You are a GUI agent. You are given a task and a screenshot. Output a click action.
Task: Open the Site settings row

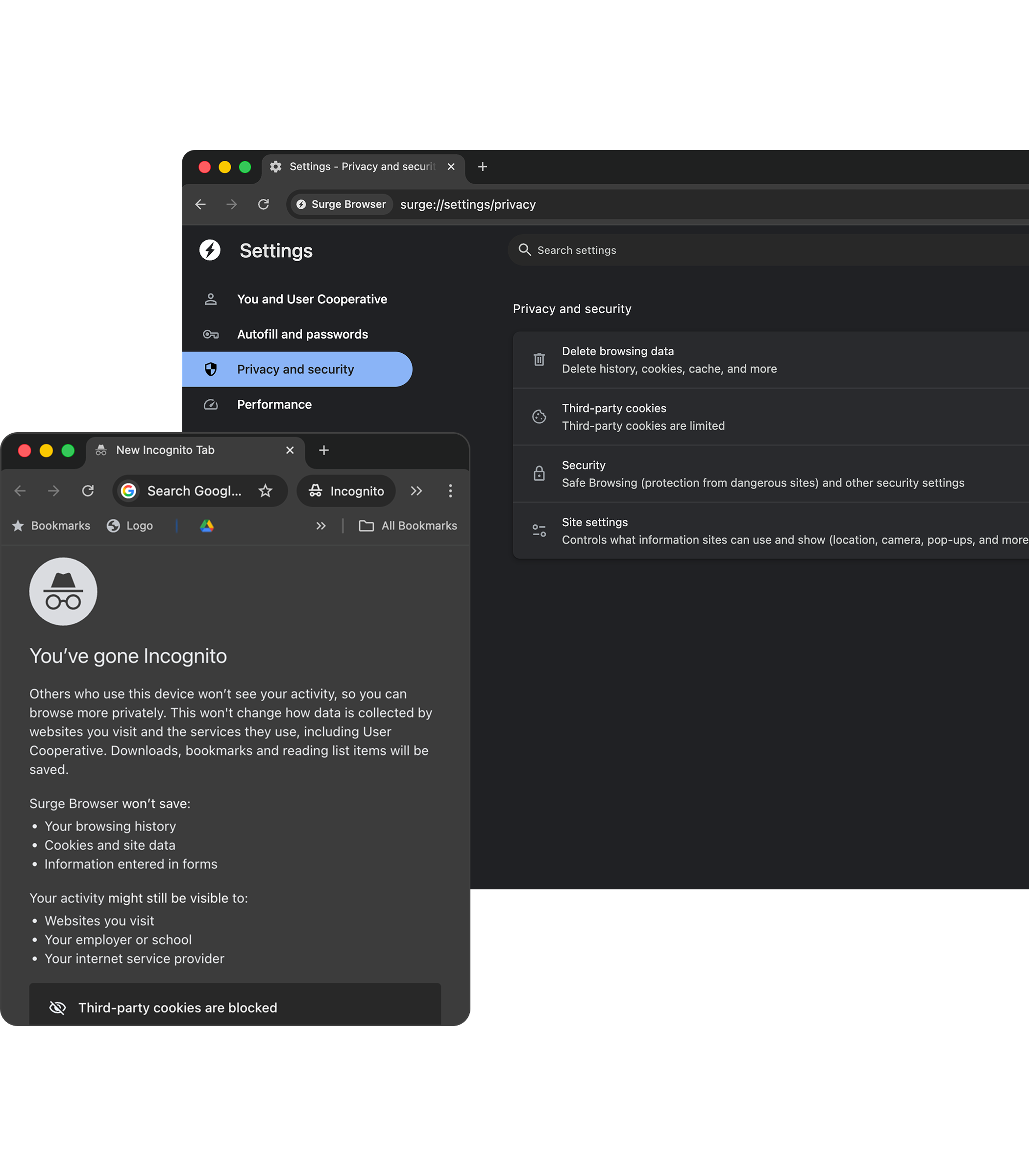[771, 531]
